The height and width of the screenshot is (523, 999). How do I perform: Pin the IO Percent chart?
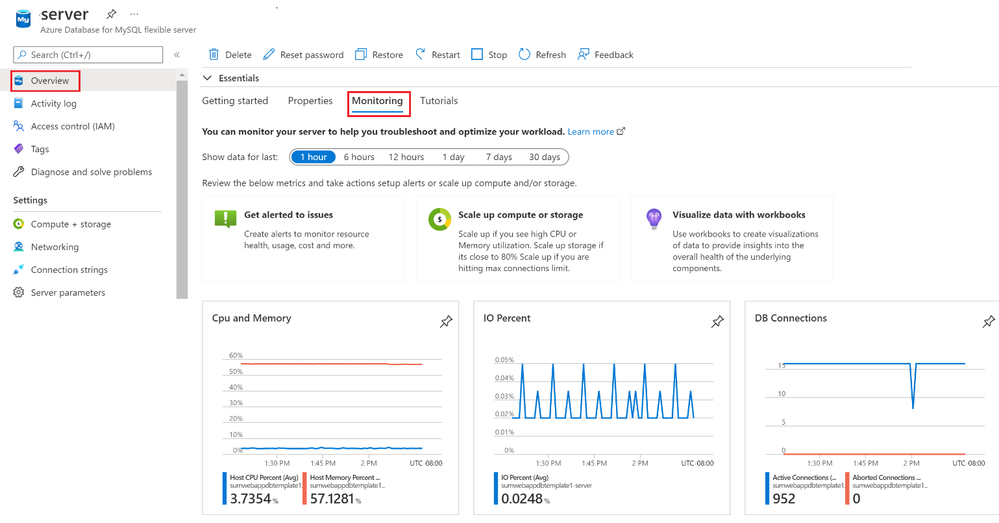[x=717, y=322]
